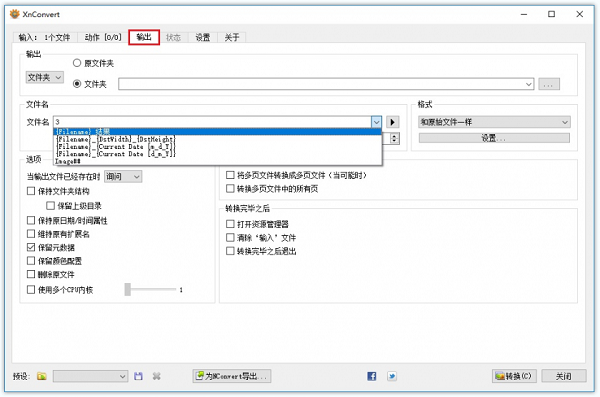The width and height of the screenshot is (600, 397).
Task: Select the 输出 tab
Action: click(144, 37)
